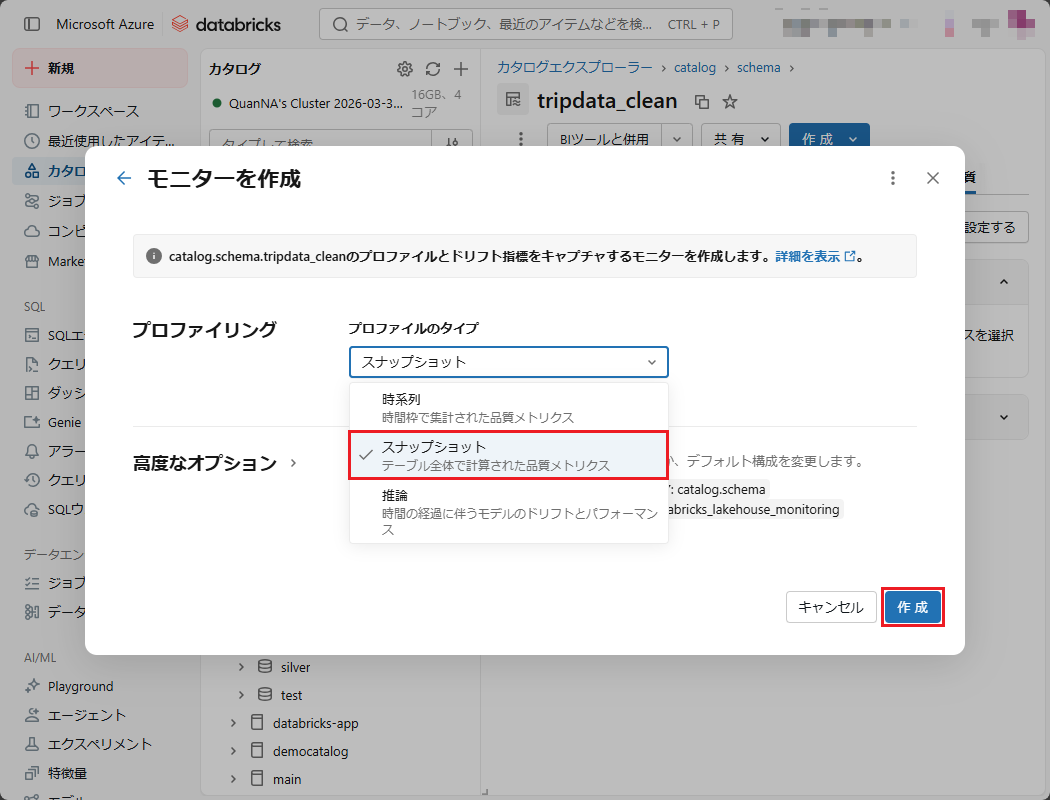Open the 詳細を表示 link

click(x=815, y=256)
